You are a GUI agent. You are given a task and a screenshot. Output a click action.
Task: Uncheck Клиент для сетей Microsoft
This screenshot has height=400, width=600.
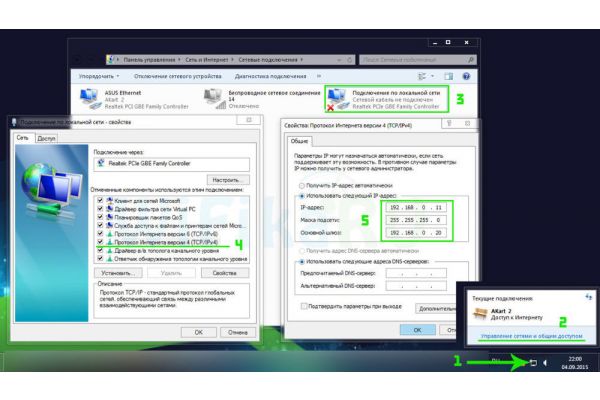coord(100,200)
